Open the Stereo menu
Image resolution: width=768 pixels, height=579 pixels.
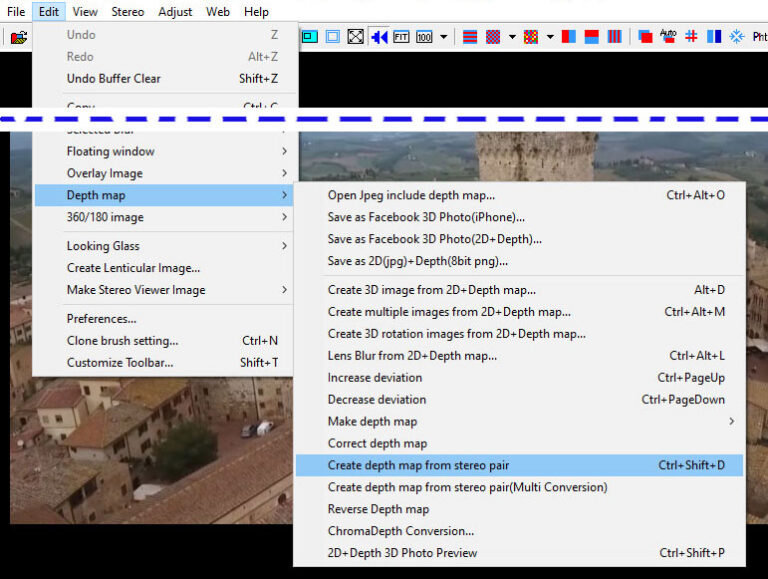pyautogui.click(x=127, y=12)
